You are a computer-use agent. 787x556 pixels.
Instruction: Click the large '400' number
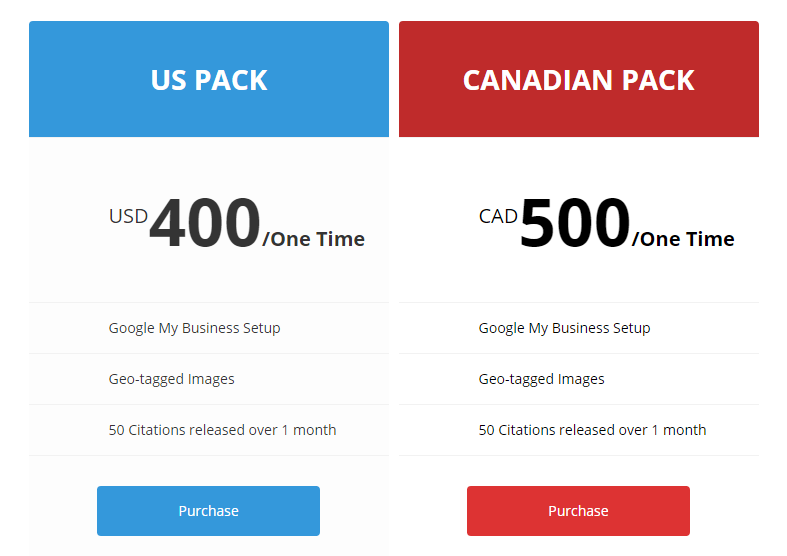pyautogui.click(x=205, y=223)
